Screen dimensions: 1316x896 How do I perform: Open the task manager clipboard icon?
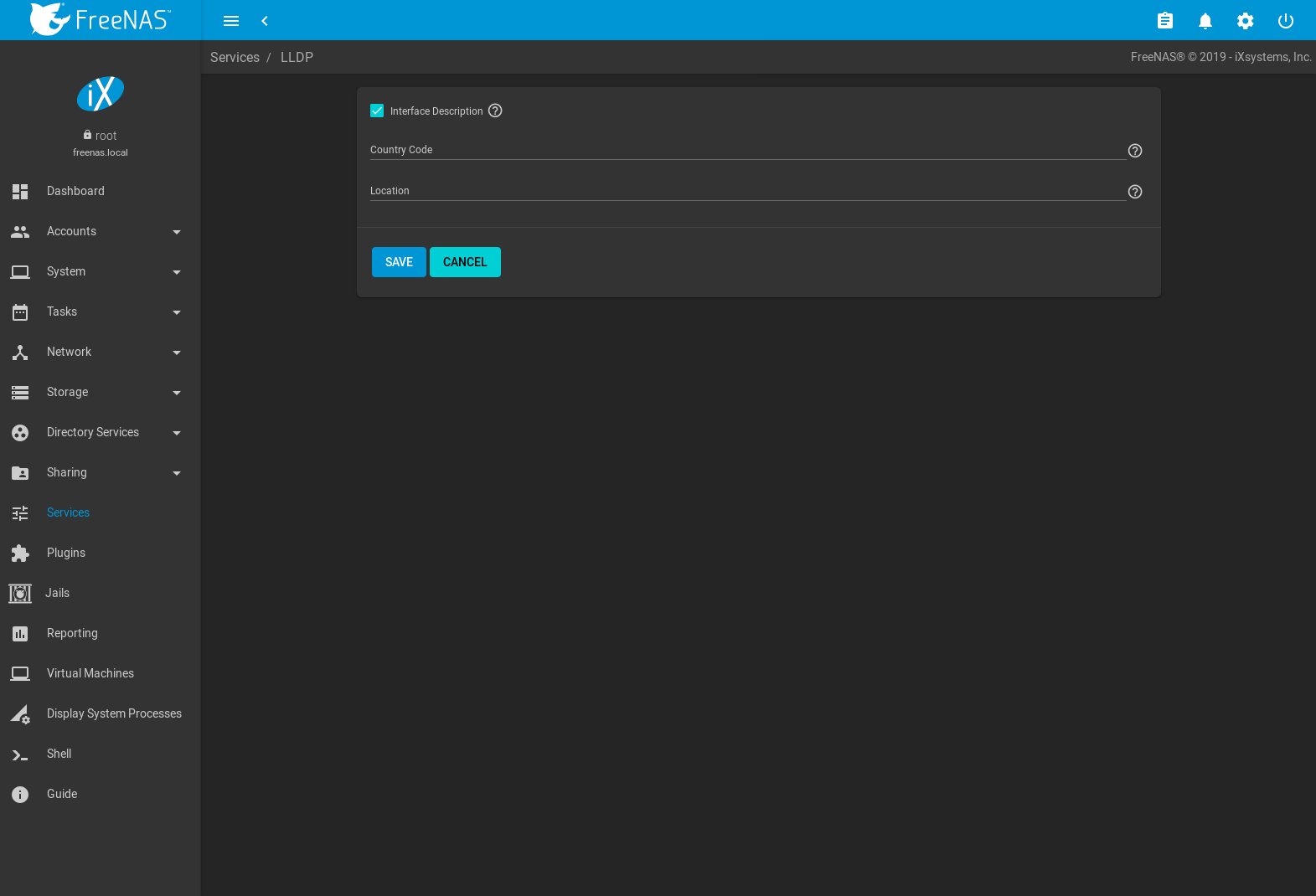[x=1164, y=21]
